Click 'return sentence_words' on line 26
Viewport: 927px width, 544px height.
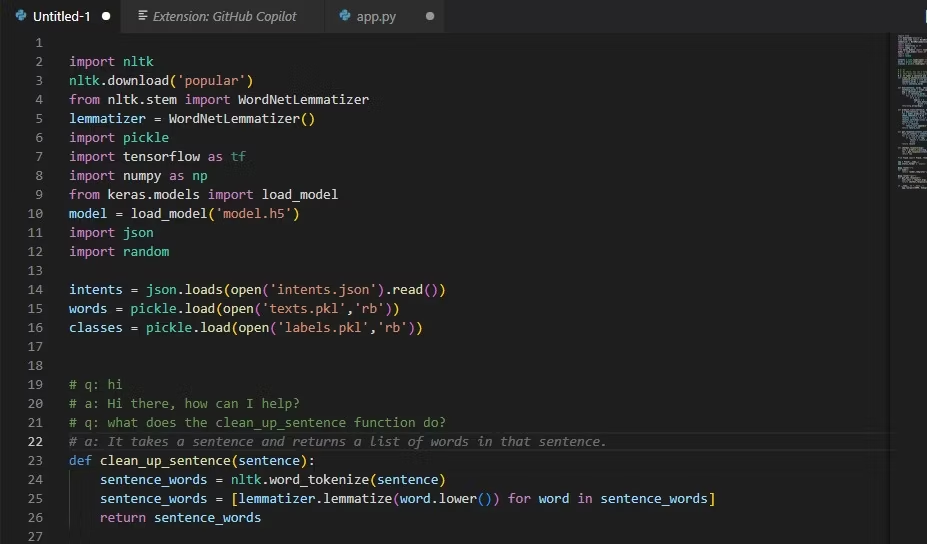180,518
